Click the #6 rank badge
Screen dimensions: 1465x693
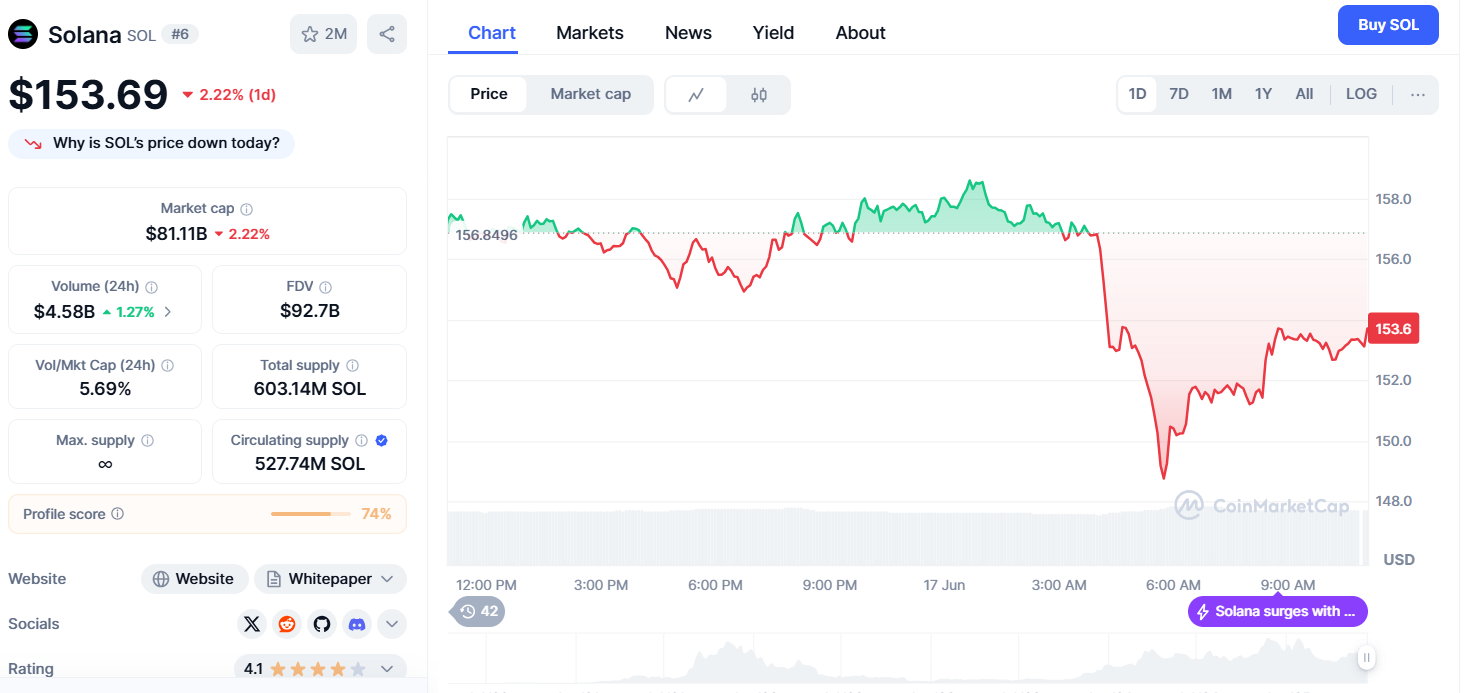point(180,34)
